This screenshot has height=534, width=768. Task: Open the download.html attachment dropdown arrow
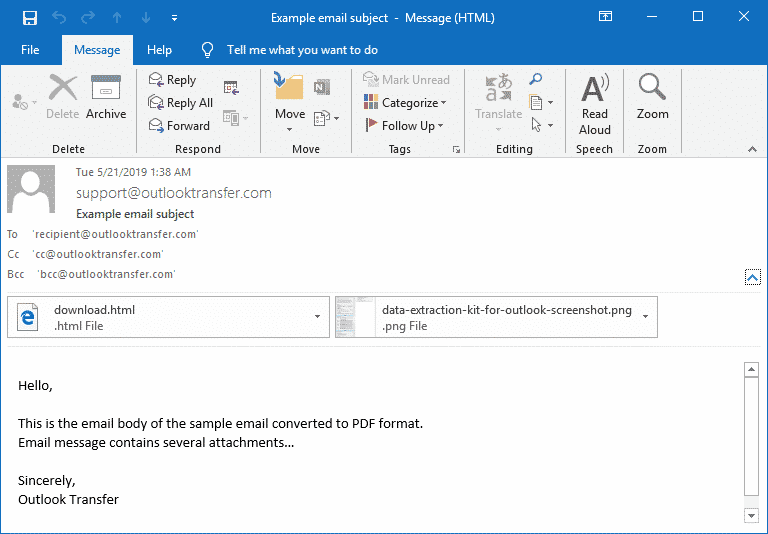(317, 317)
